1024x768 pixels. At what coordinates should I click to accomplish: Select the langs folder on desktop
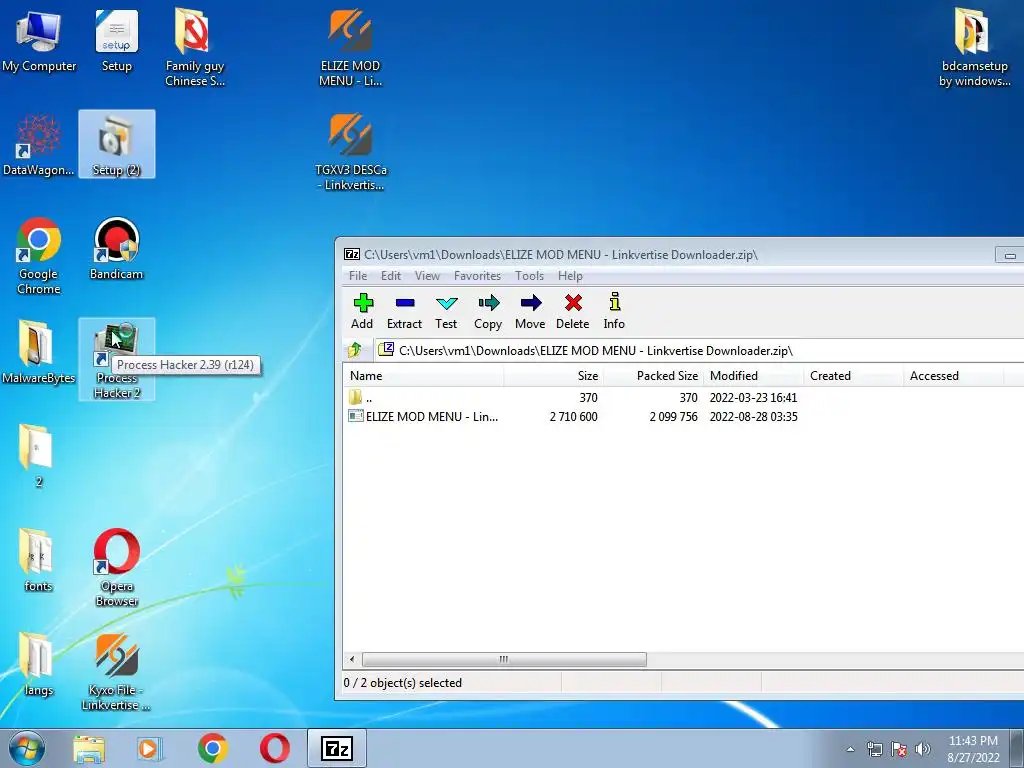[39, 664]
